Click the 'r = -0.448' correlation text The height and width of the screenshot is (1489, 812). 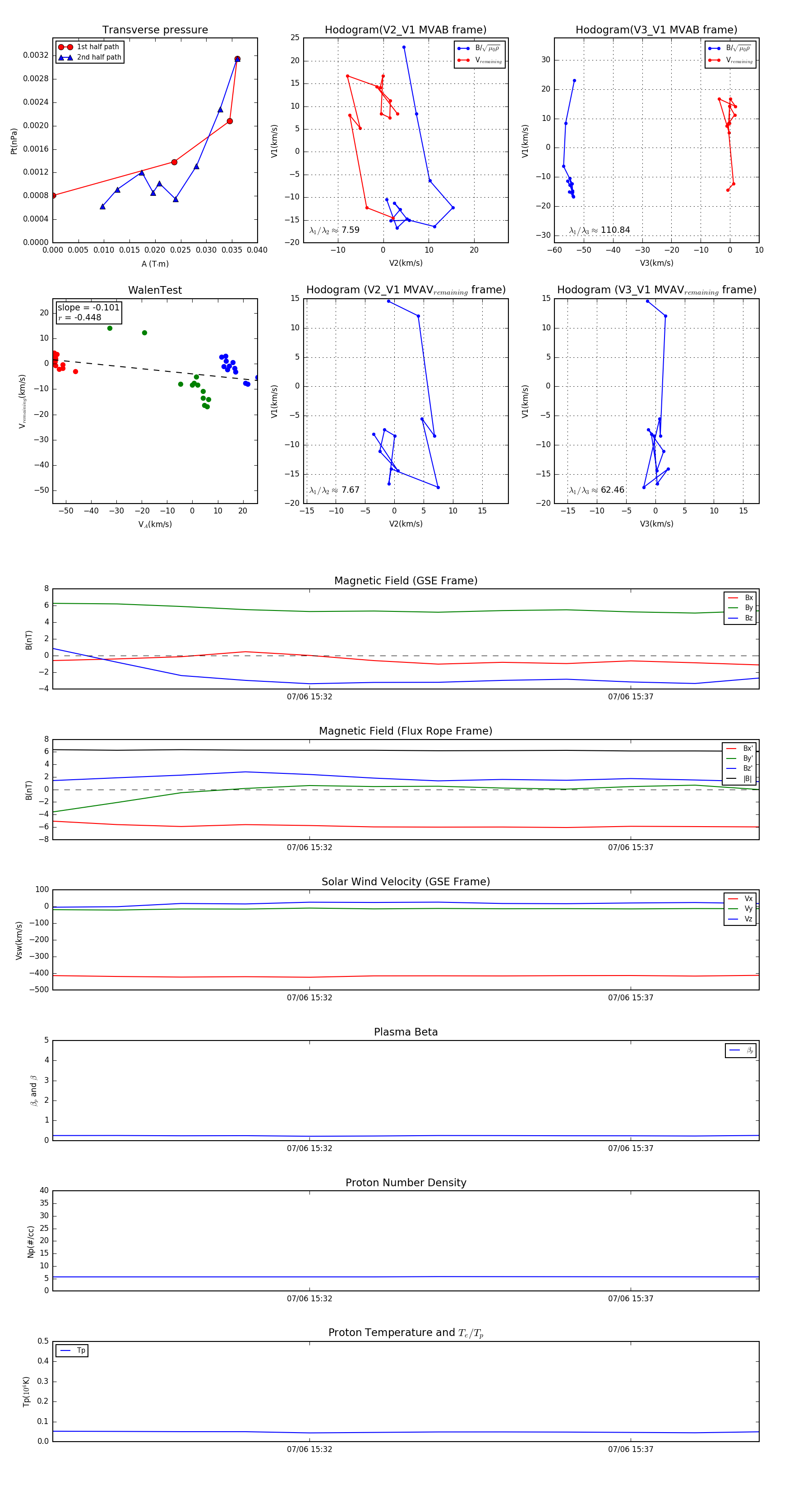pyautogui.click(x=79, y=317)
